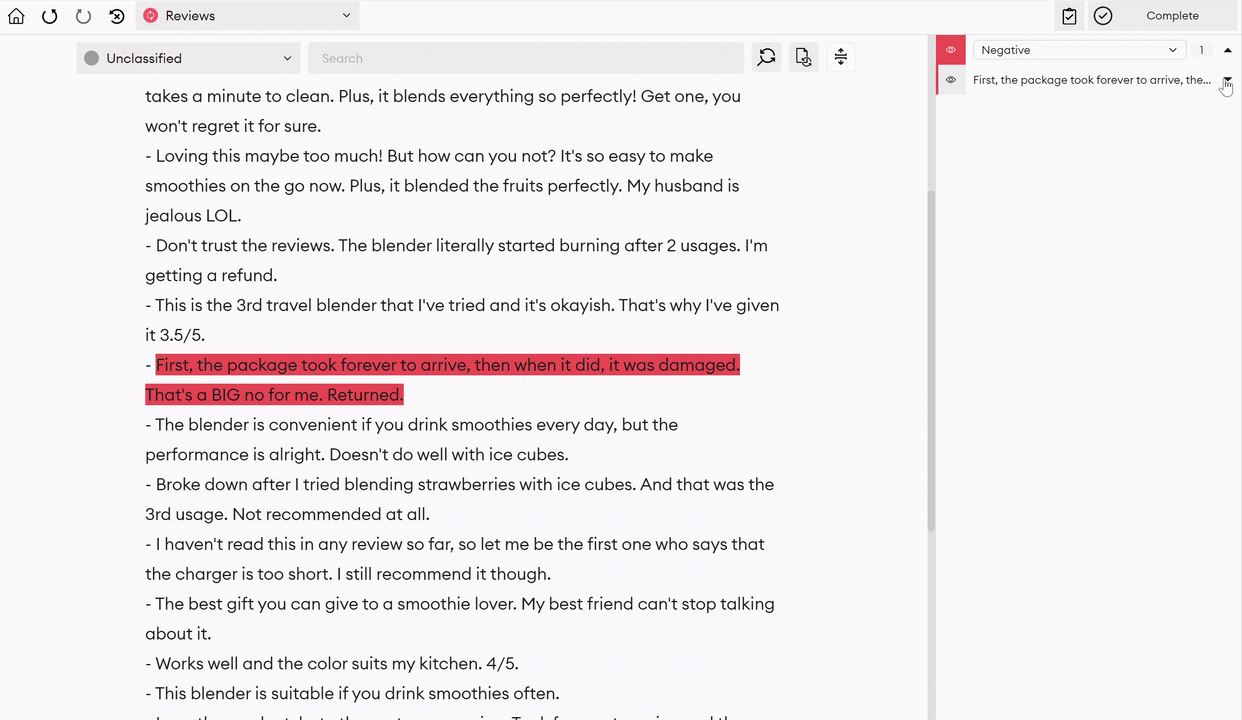Click the checkmark circle icon by Complete

pos(1103,15)
